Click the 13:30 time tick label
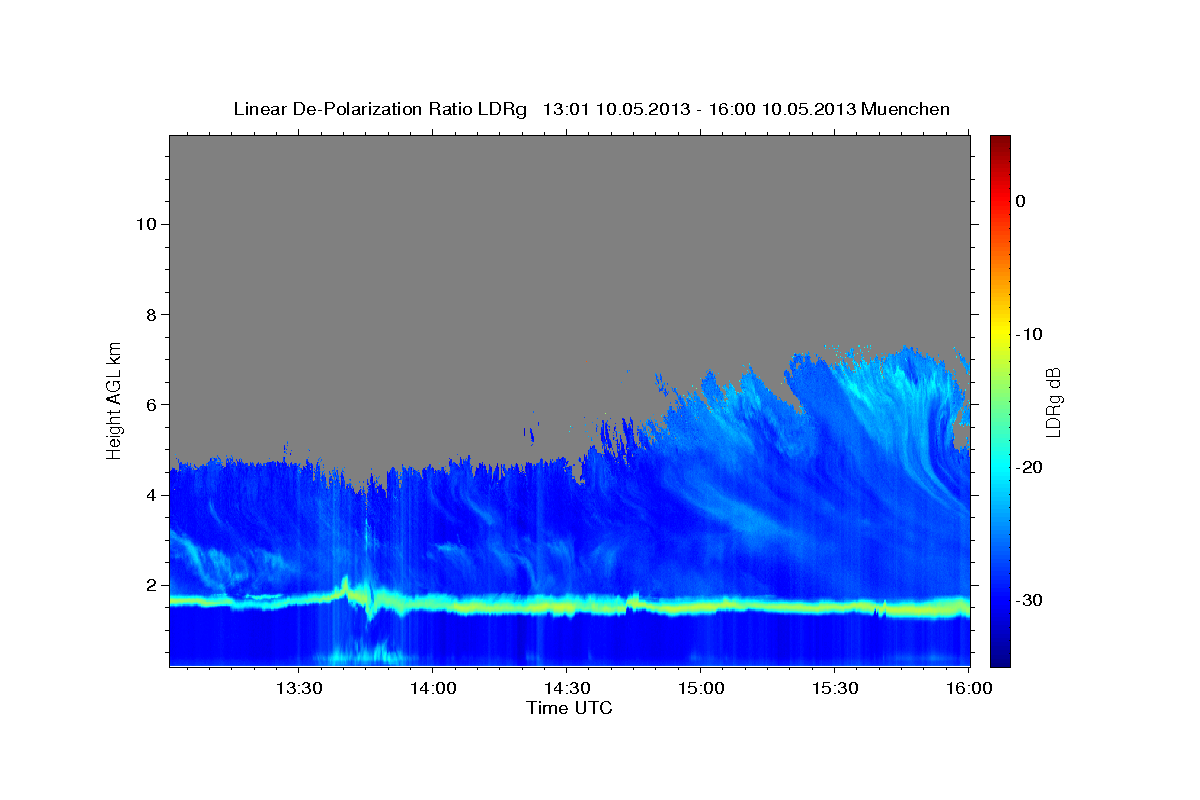This screenshot has width=1200, height=800. [298, 689]
